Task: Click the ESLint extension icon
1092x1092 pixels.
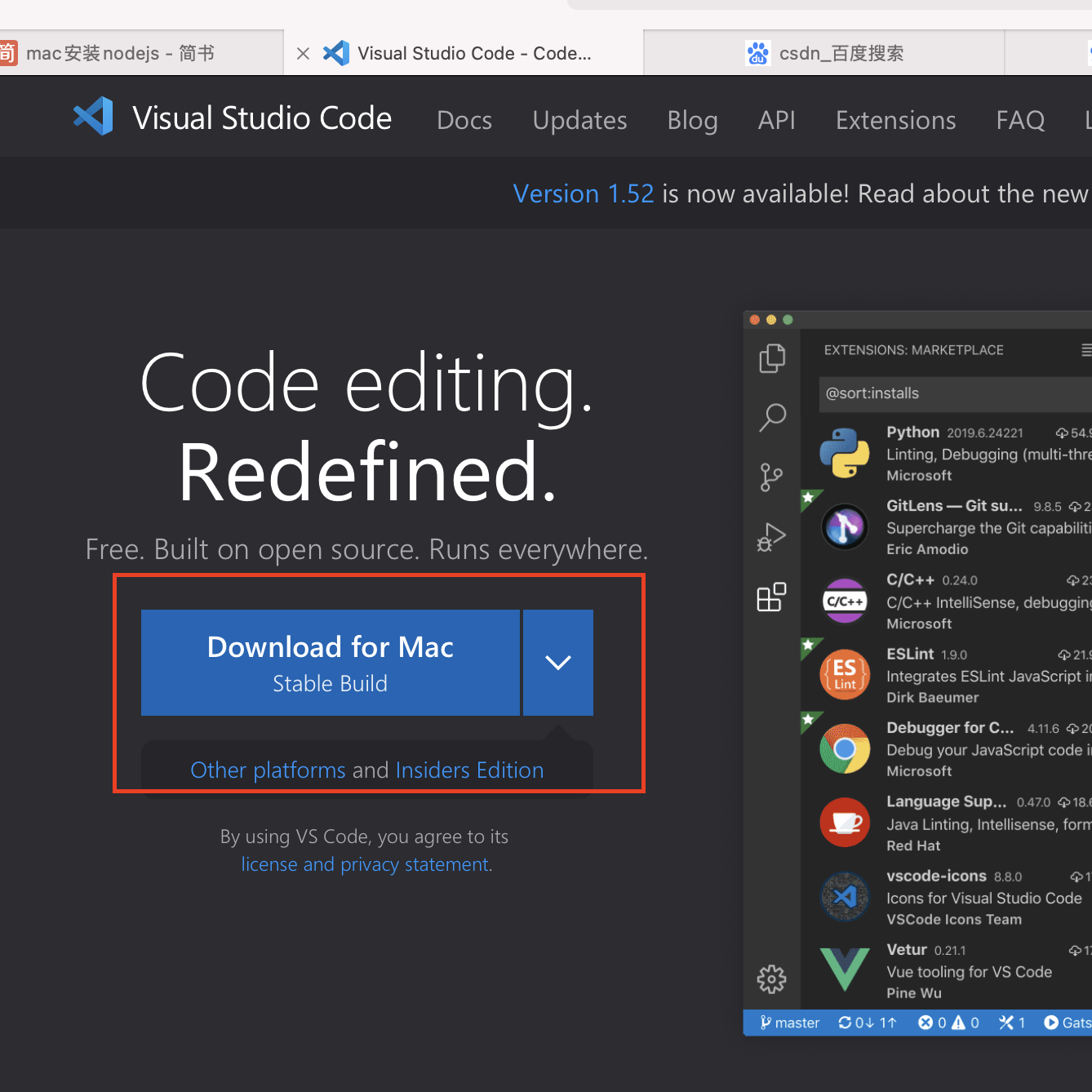Action: point(845,674)
